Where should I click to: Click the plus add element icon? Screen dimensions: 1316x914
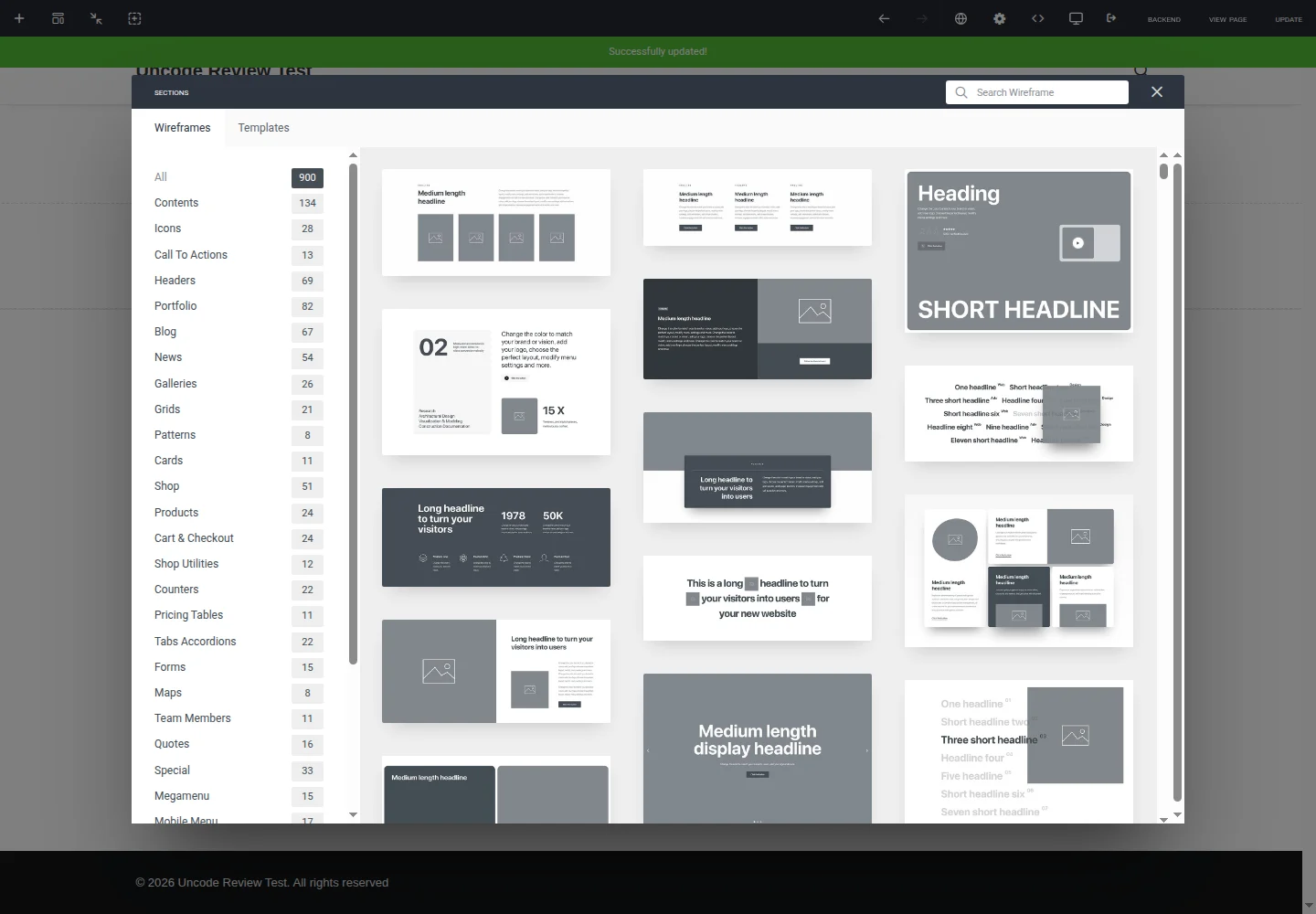[19, 18]
